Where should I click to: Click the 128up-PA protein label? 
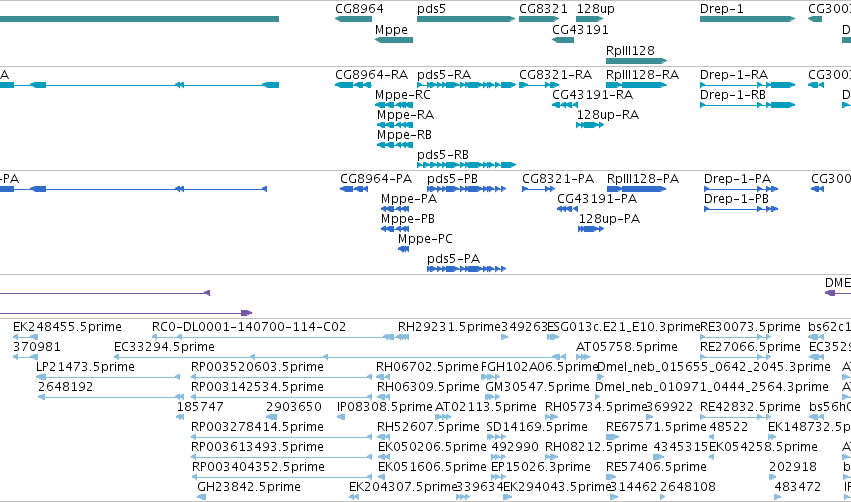click(x=609, y=219)
